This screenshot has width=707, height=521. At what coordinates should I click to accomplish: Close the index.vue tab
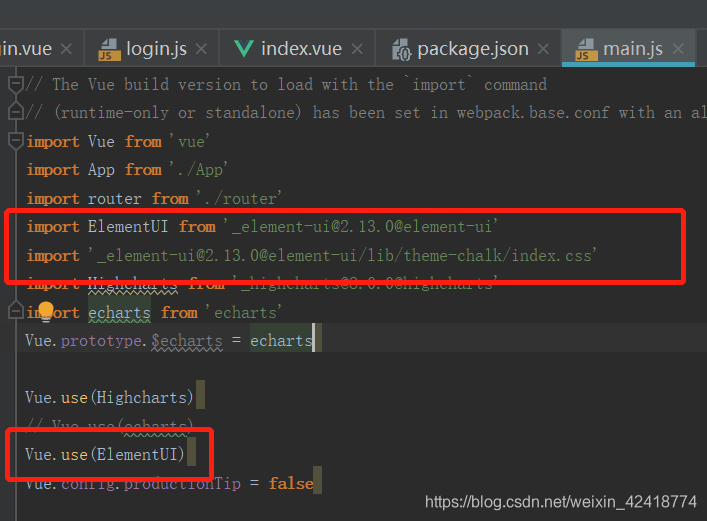[357, 49]
